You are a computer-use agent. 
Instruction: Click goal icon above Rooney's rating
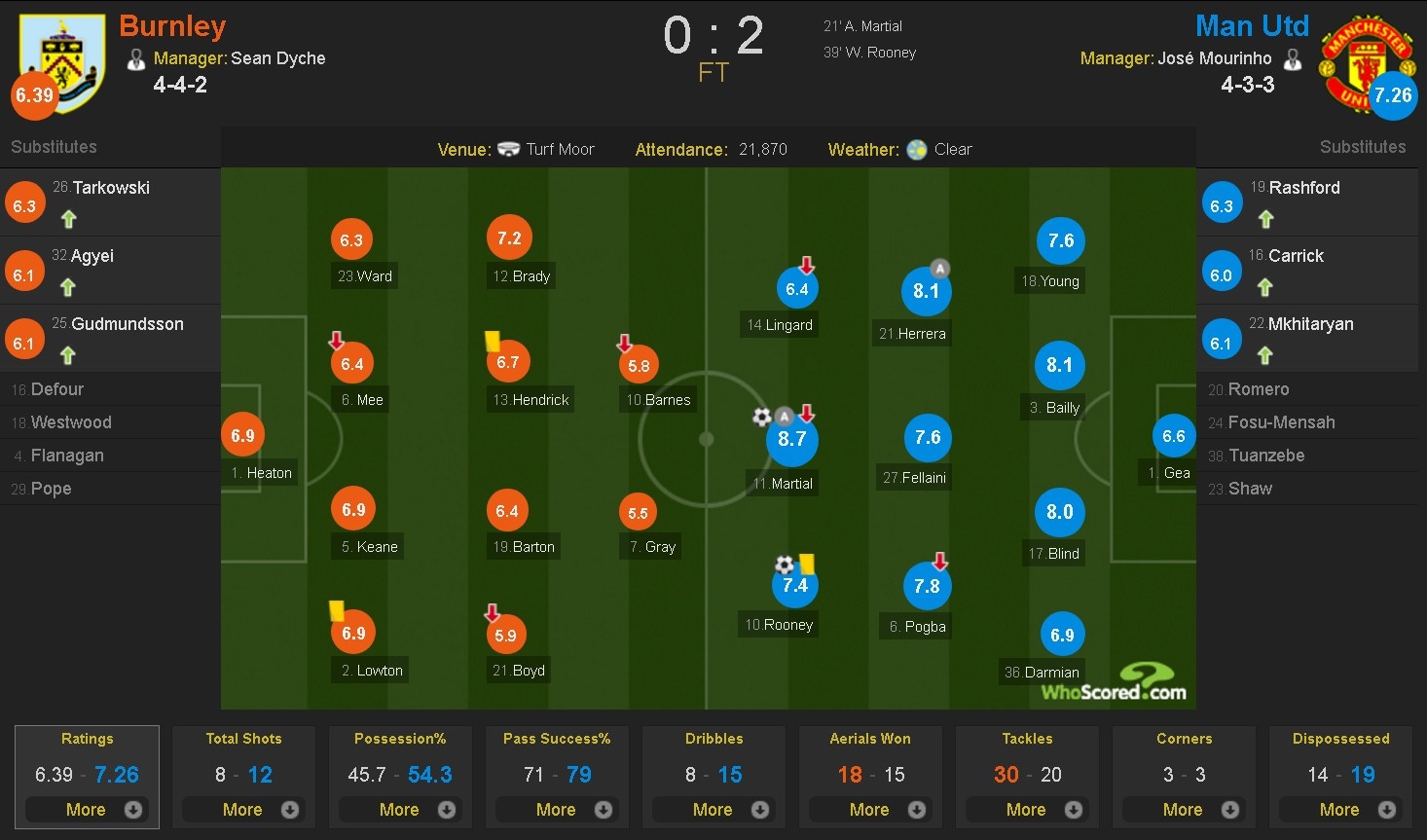click(785, 565)
